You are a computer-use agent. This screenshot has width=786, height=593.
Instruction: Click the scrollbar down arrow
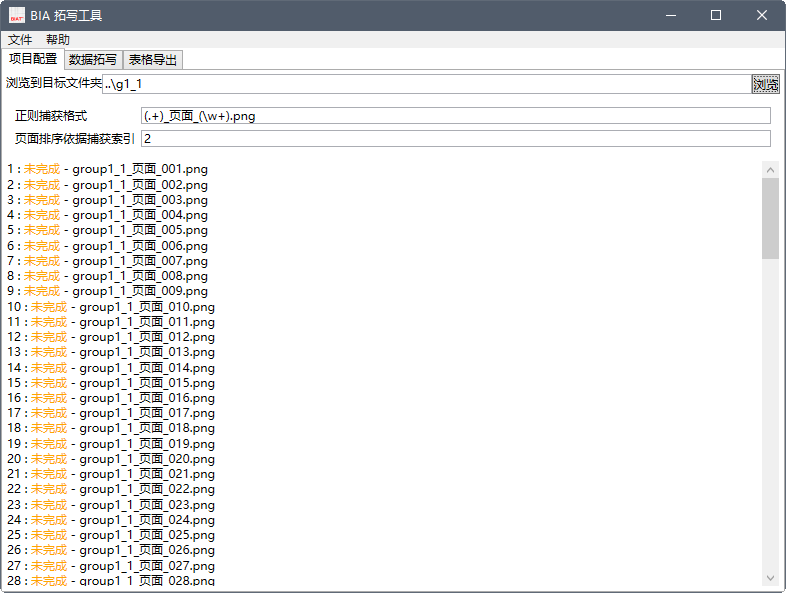770,578
